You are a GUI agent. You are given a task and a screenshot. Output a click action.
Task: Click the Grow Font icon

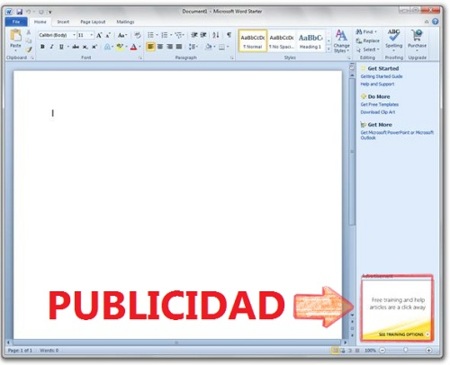click(99, 35)
